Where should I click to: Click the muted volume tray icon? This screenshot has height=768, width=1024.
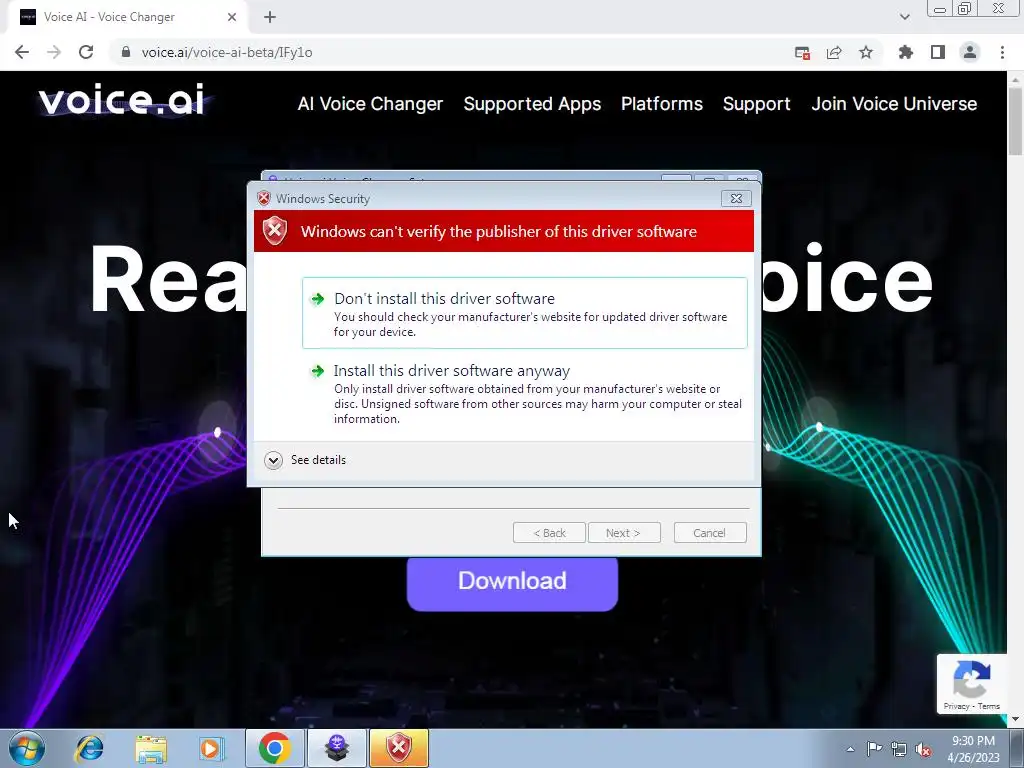(x=923, y=749)
